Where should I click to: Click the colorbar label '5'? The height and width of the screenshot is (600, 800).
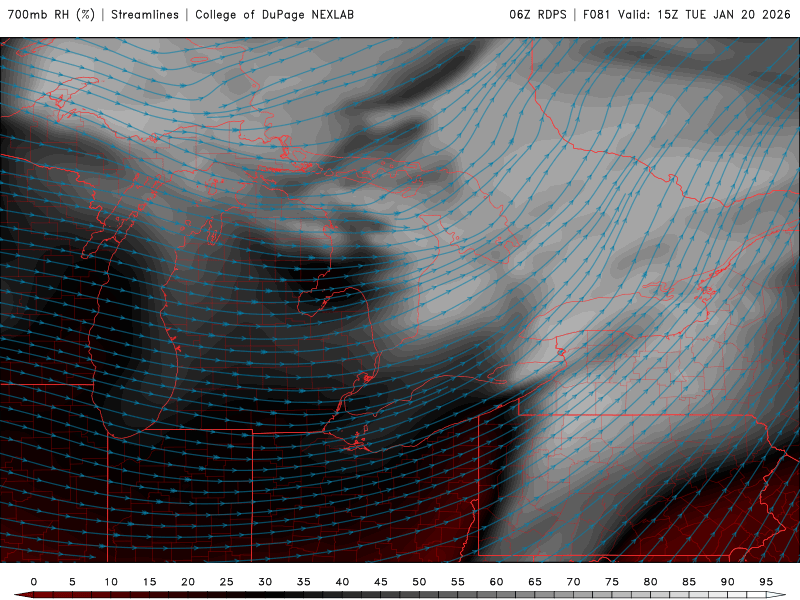click(72, 582)
